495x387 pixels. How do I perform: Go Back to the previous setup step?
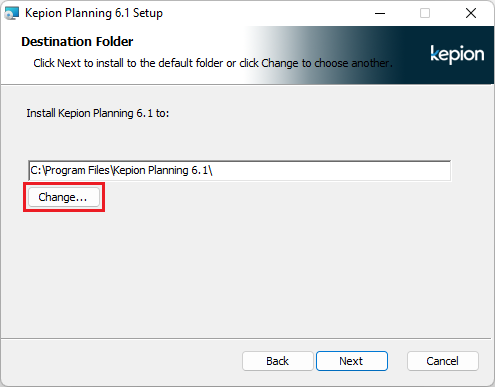pyautogui.click(x=278, y=361)
